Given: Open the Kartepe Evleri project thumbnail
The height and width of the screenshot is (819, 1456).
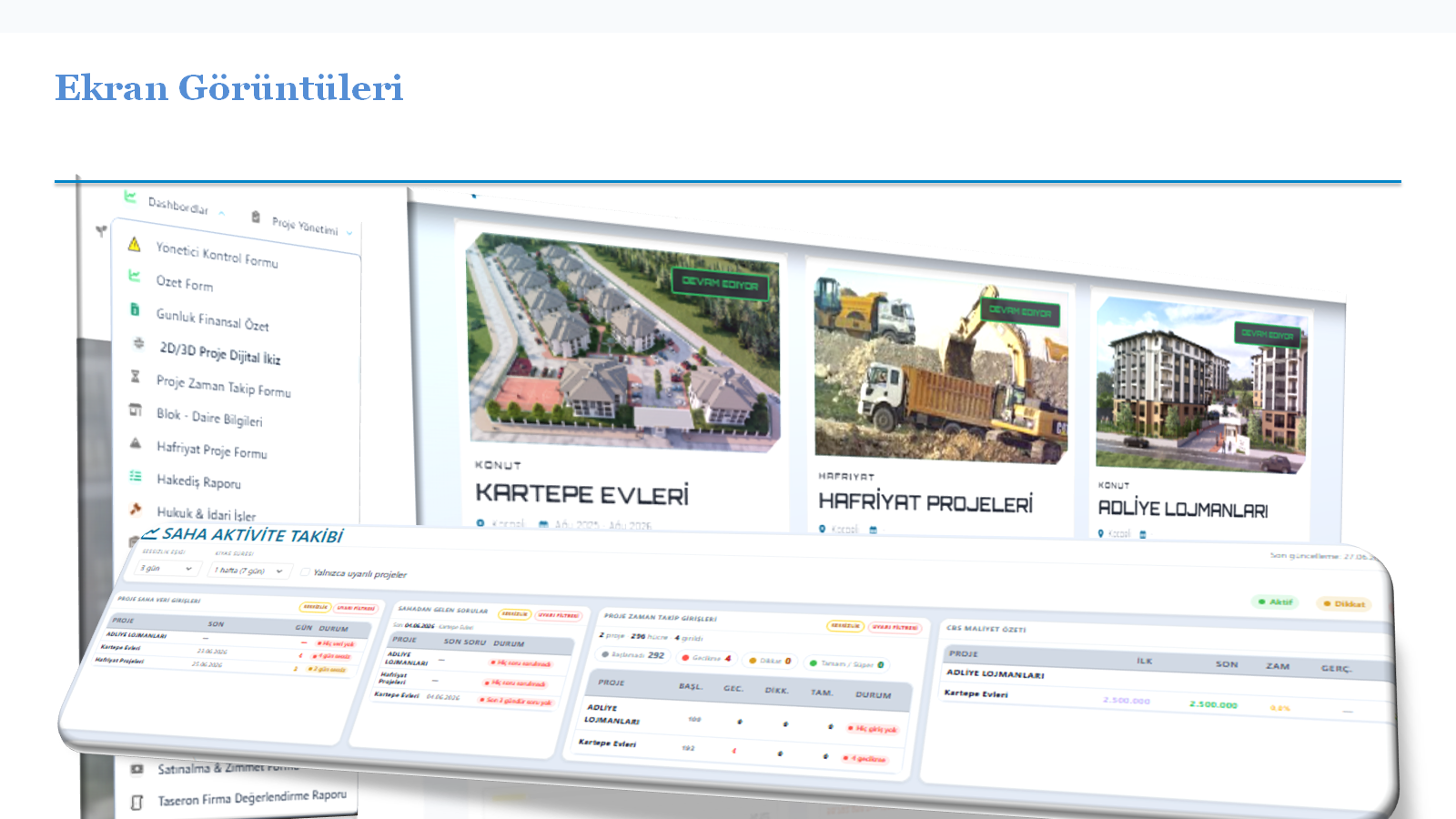Looking at the screenshot, I should (623, 342).
